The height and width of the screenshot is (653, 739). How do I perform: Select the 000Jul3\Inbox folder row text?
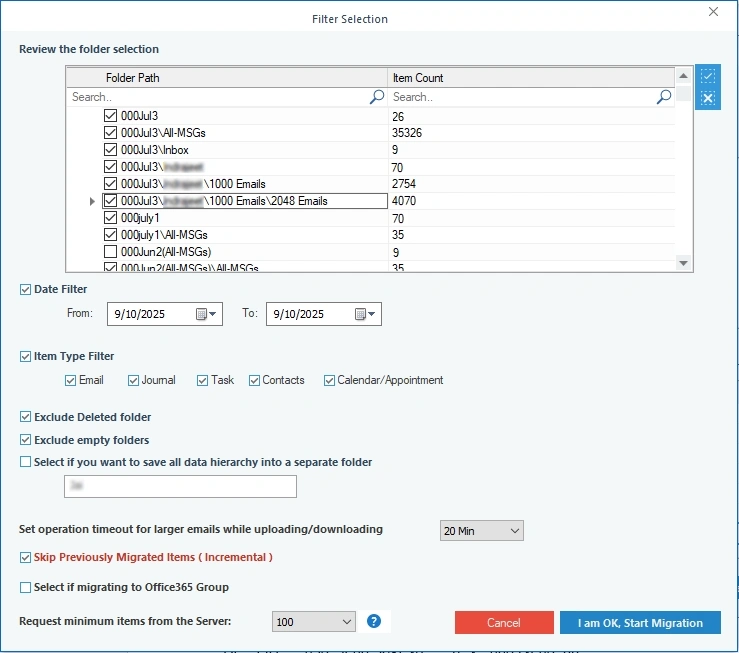click(155, 150)
